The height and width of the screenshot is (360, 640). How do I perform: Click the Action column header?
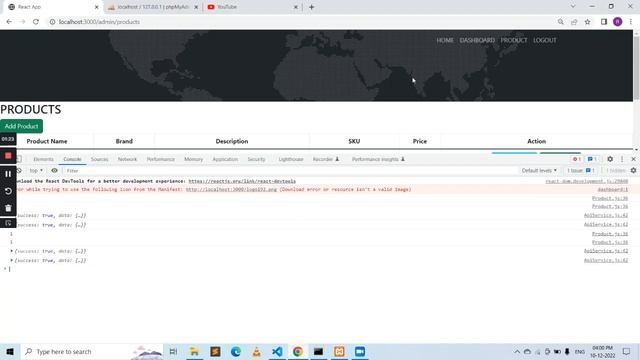click(536, 141)
